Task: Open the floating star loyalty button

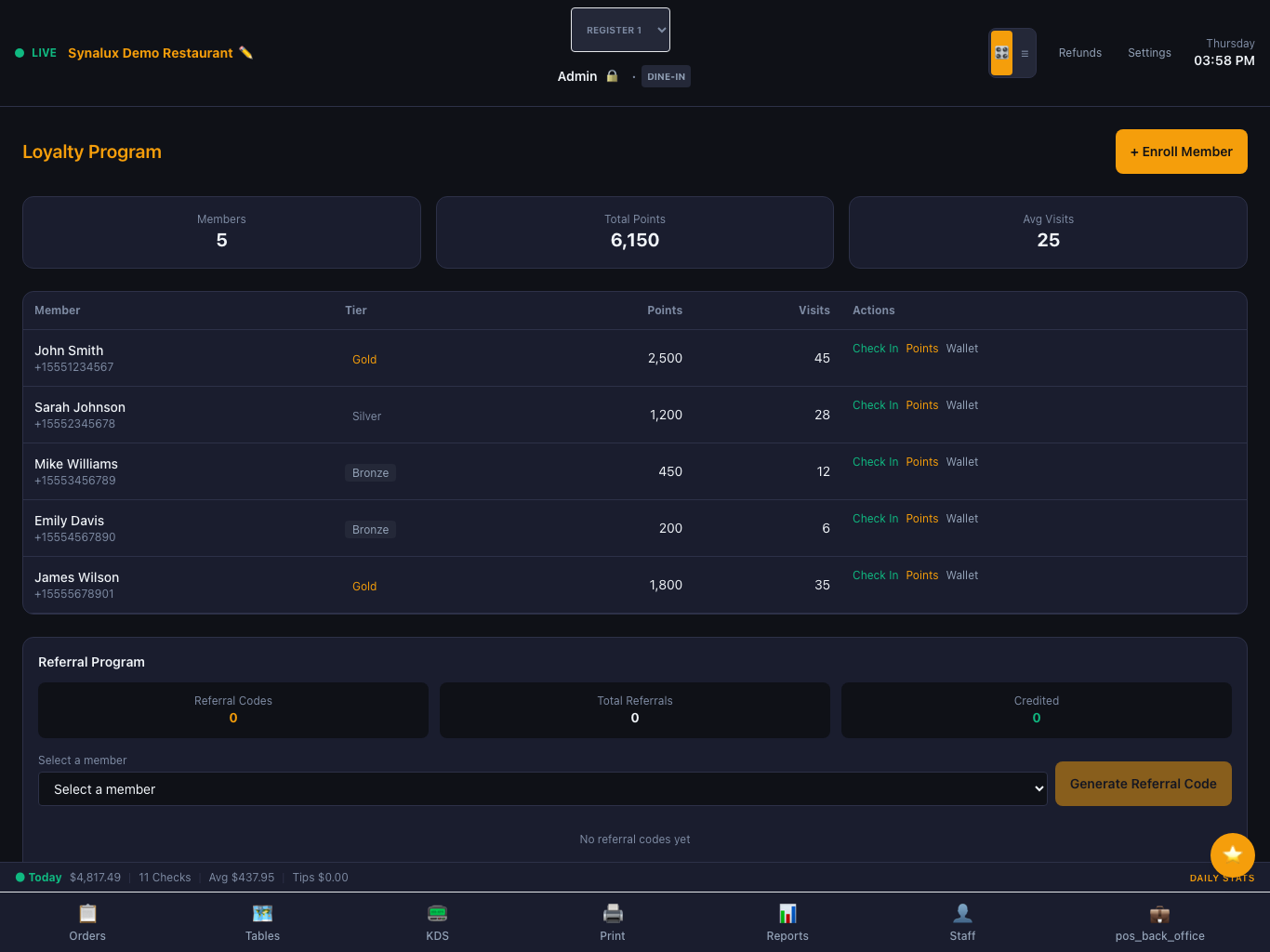Action: pos(1233,854)
